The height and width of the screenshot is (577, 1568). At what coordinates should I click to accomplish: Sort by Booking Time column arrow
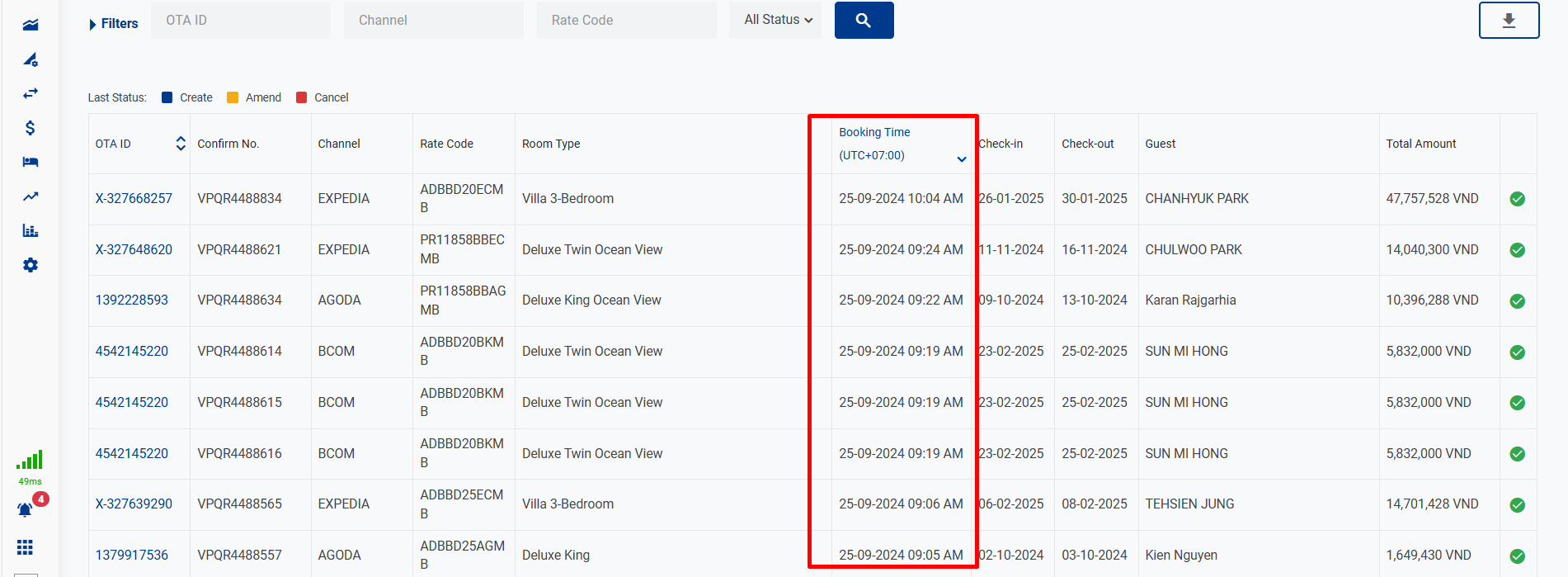tap(962, 159)
